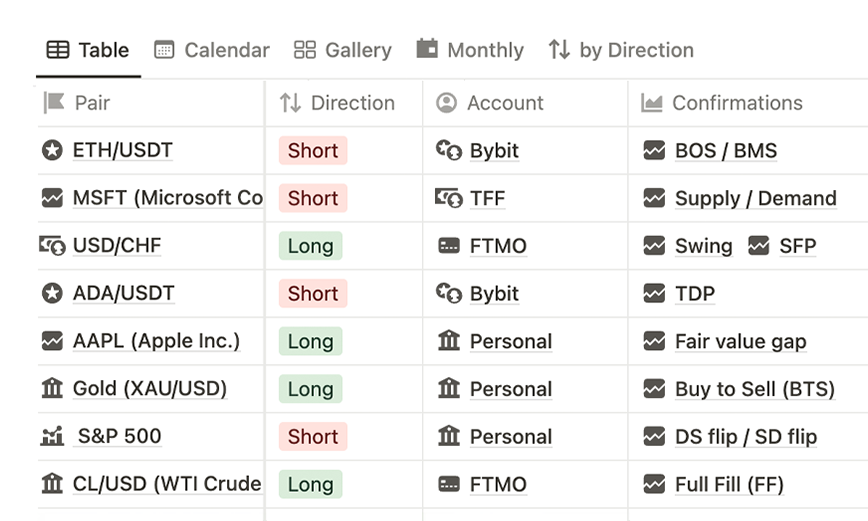This screenshot has width=868, height=521.
Task: Open the Direction column header menu
Action: (337, 103)
